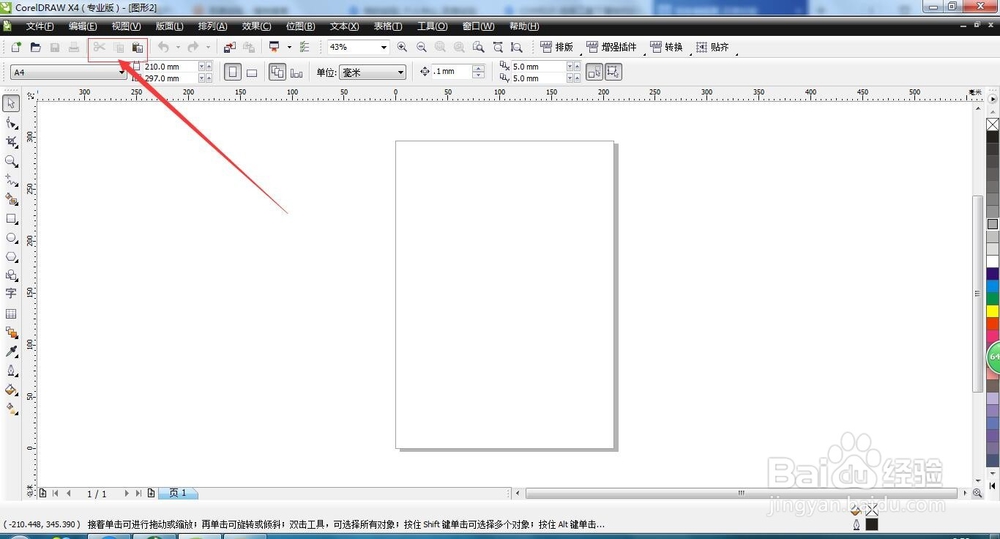
Task: Click the 转换 toolbar button
Action: pyautogui.click(x=666, y=47)
